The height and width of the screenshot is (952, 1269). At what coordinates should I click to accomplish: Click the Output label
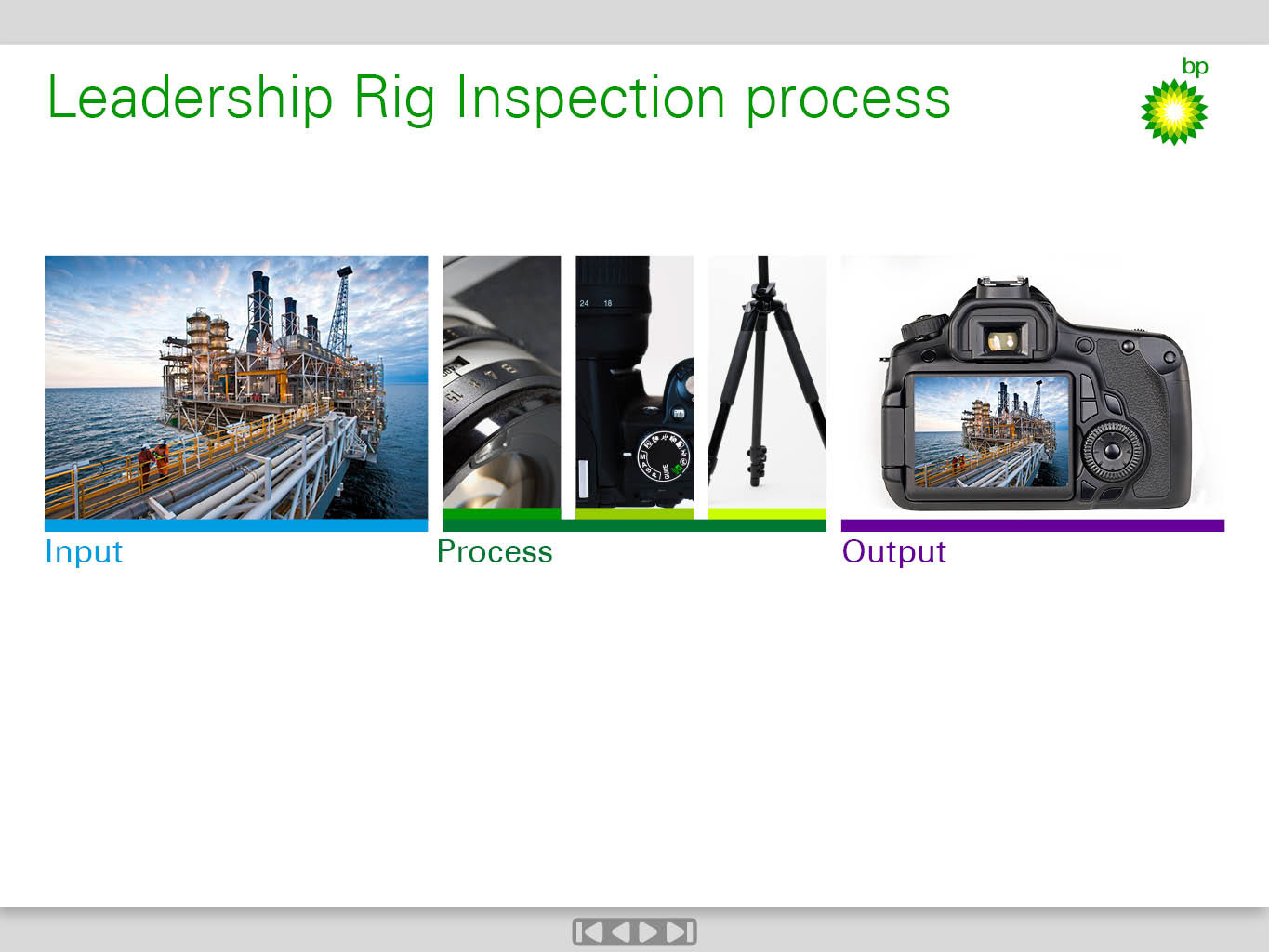click(x=893, y=552)
